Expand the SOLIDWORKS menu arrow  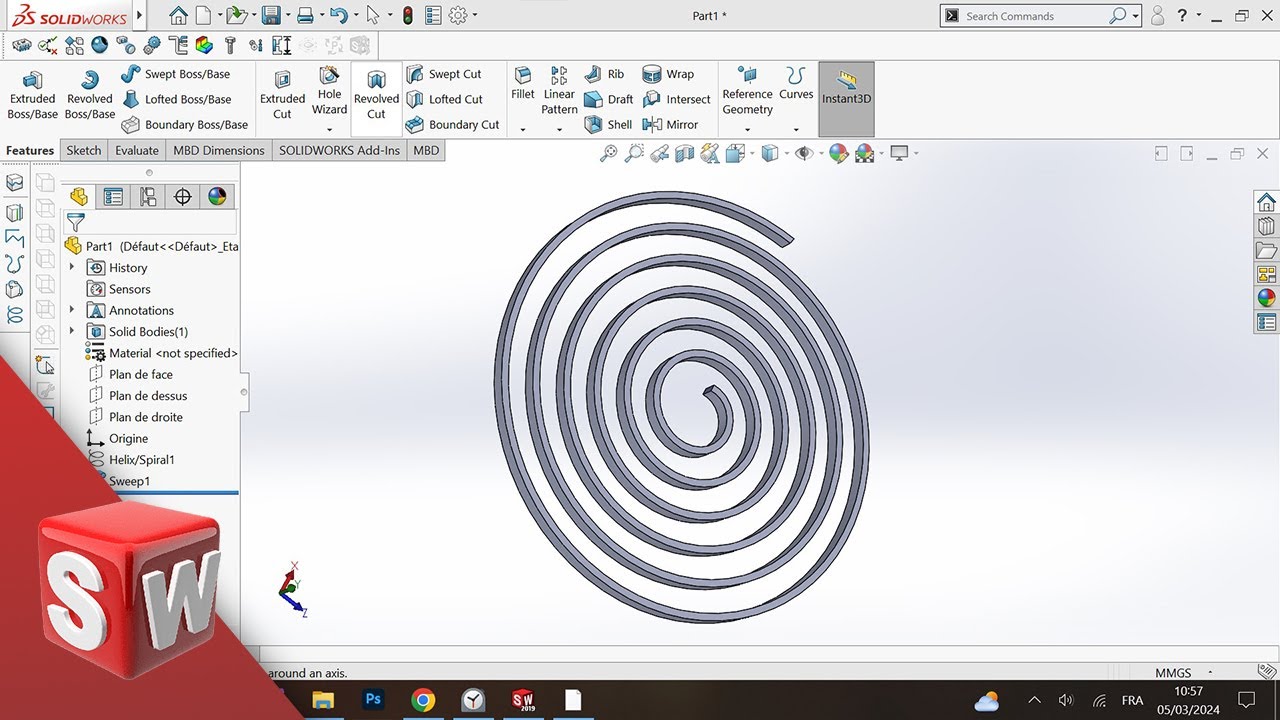coord(138,16)
